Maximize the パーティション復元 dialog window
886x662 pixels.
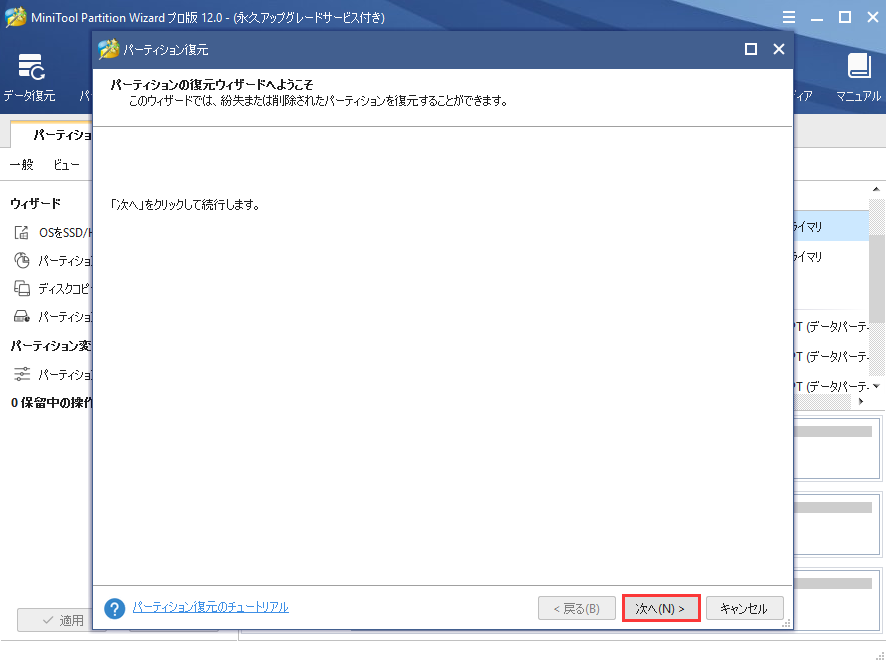[751, 49]
